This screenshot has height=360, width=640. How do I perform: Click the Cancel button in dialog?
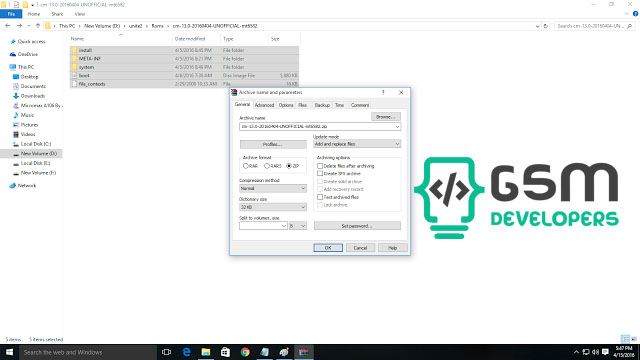pyautogui.click(x=360, y=248)
